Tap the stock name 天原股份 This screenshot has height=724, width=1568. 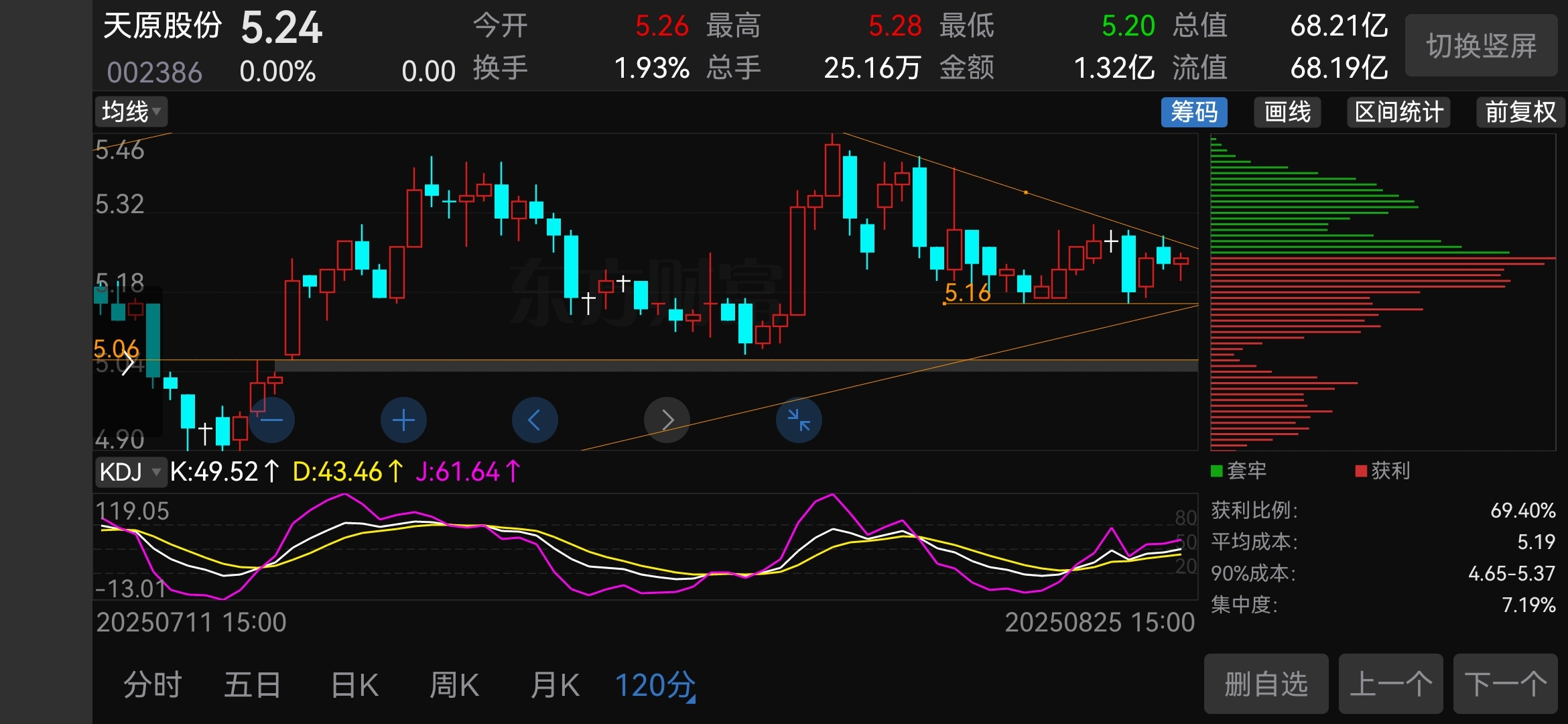(162, 26)
